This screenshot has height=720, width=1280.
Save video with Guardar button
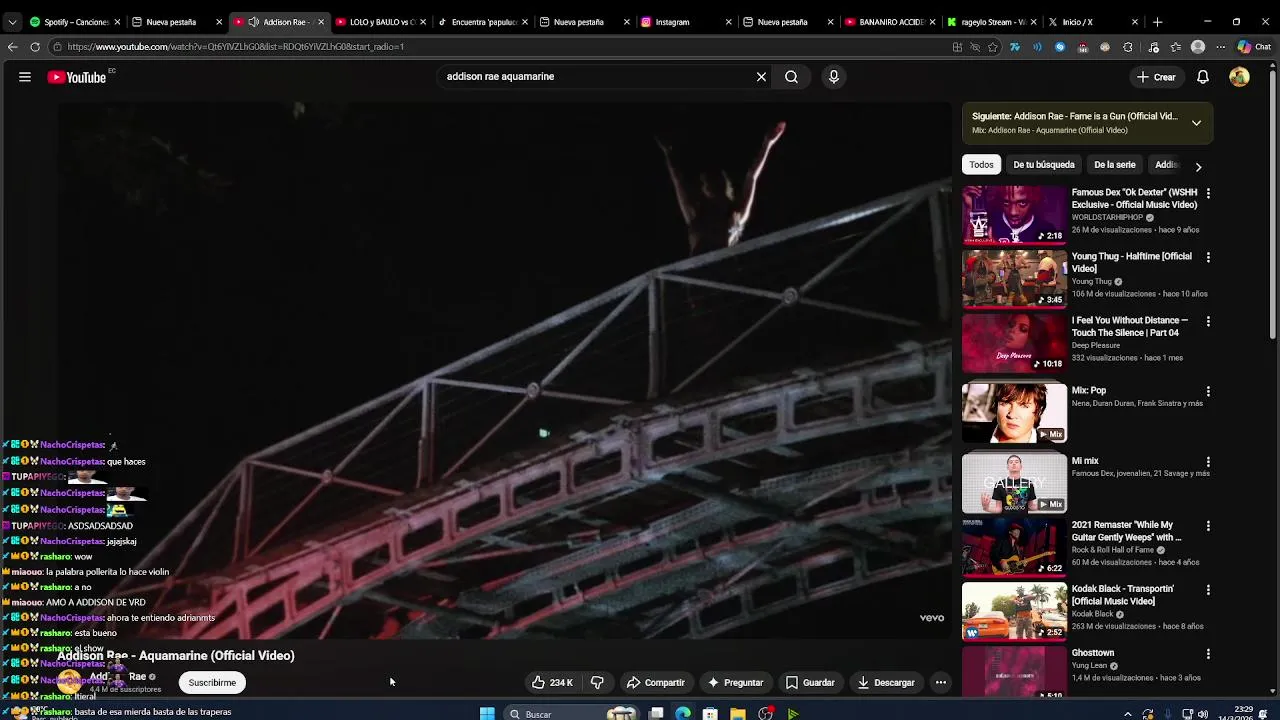(810, 683)
